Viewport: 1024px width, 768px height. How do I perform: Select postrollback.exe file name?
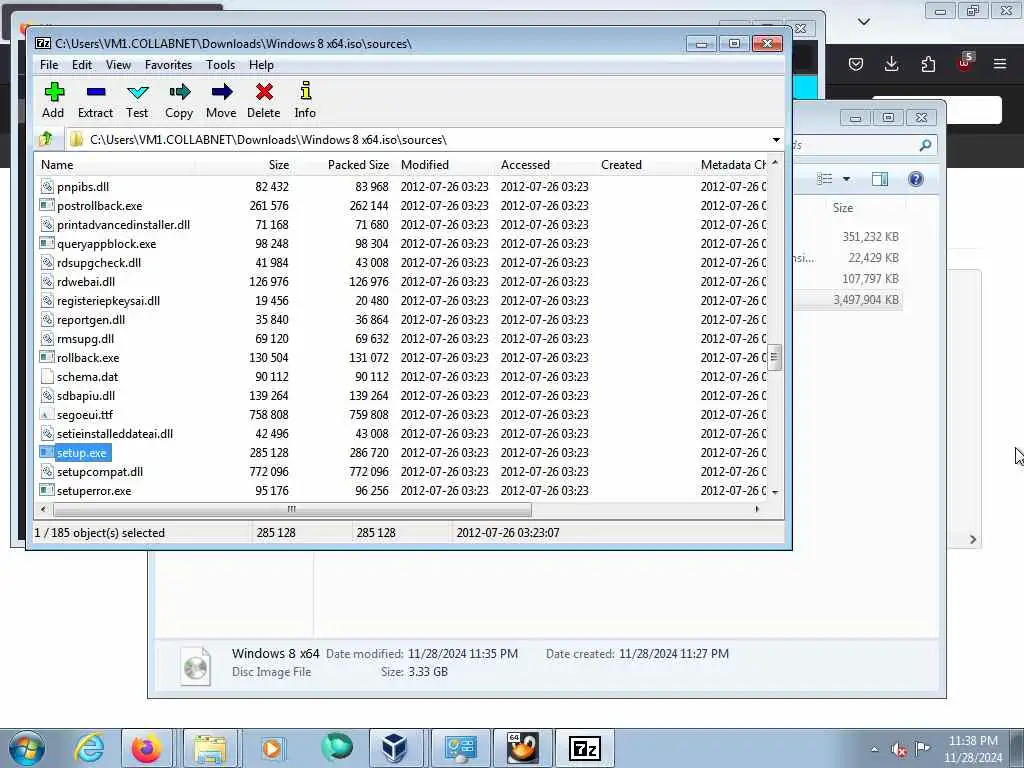[99, 206]
